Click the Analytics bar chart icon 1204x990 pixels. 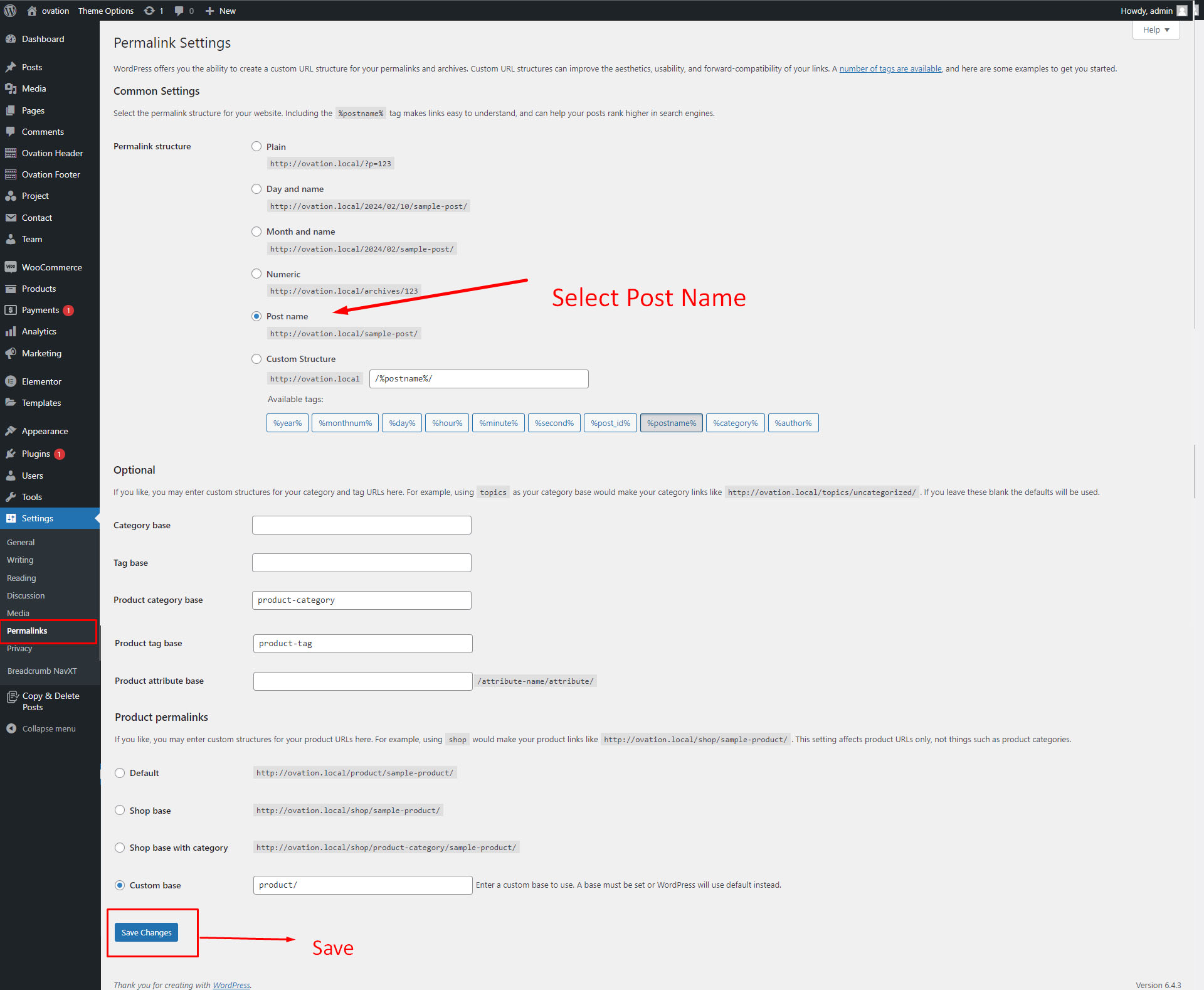tap(11, 331)
